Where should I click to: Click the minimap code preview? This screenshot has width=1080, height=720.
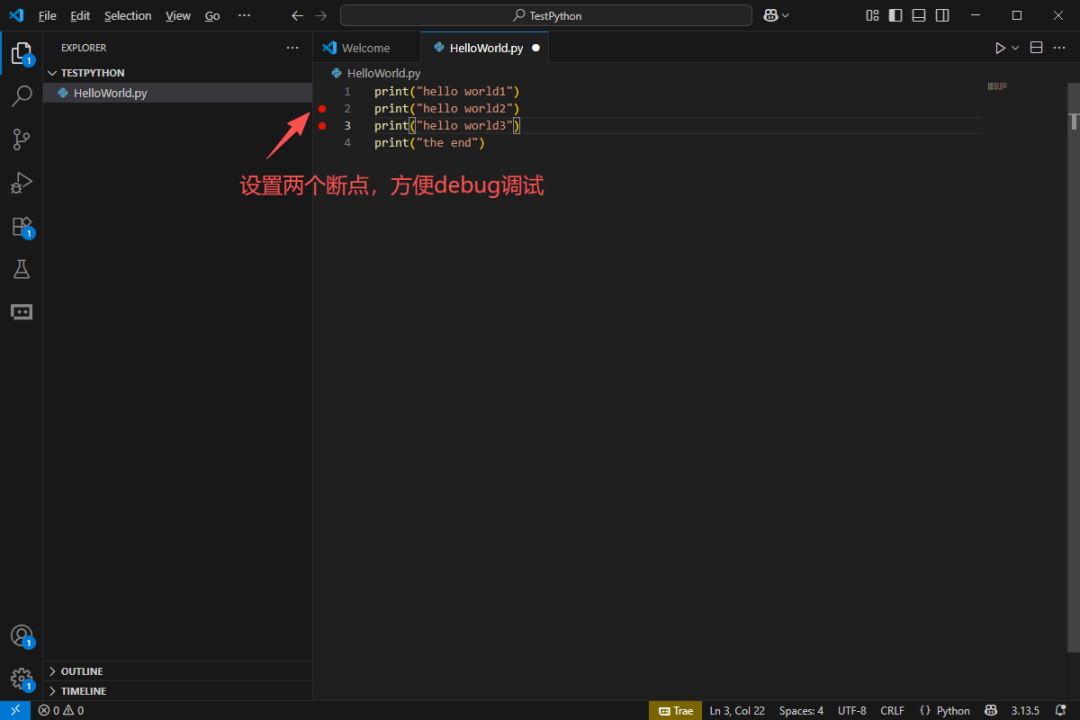click(997, 86)
